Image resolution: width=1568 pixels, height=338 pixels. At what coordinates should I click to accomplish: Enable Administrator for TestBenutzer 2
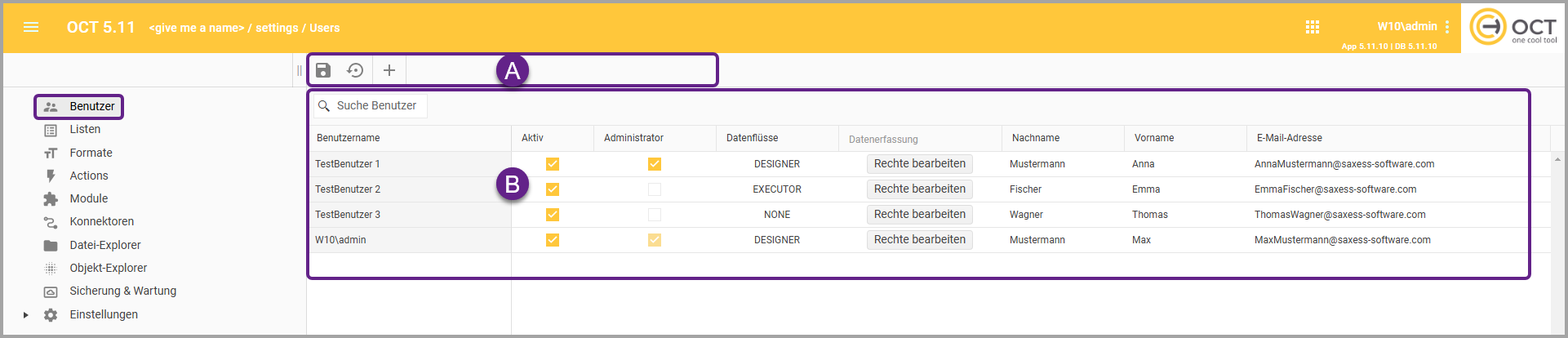(x=655, y=189)
